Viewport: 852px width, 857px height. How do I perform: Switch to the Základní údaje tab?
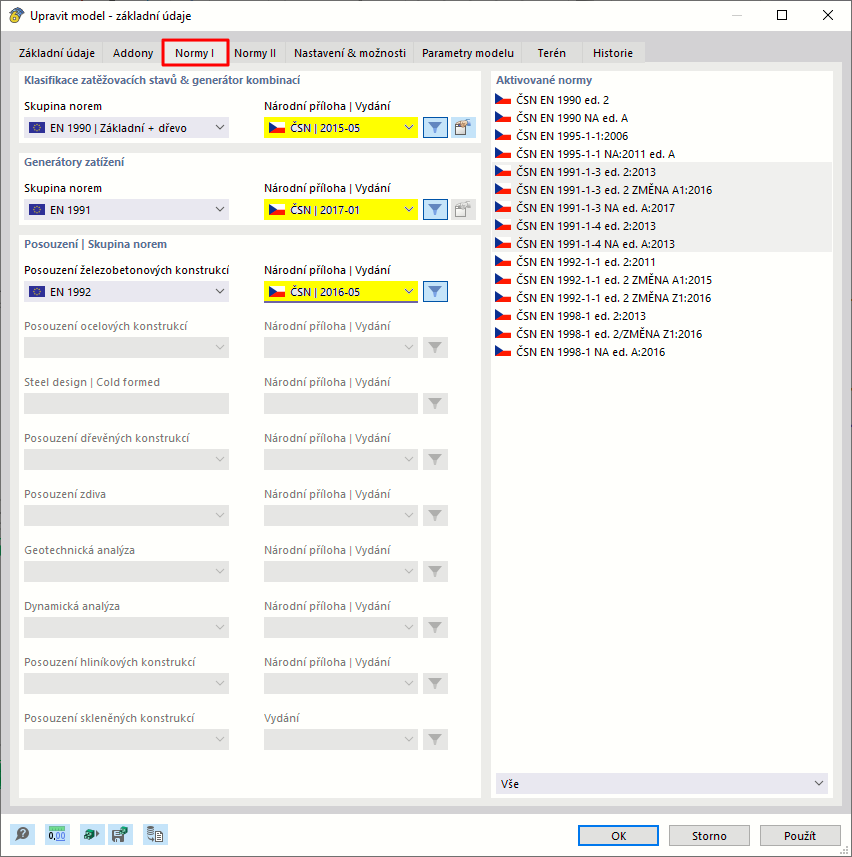pyautogui.click(x=57, y=53)
